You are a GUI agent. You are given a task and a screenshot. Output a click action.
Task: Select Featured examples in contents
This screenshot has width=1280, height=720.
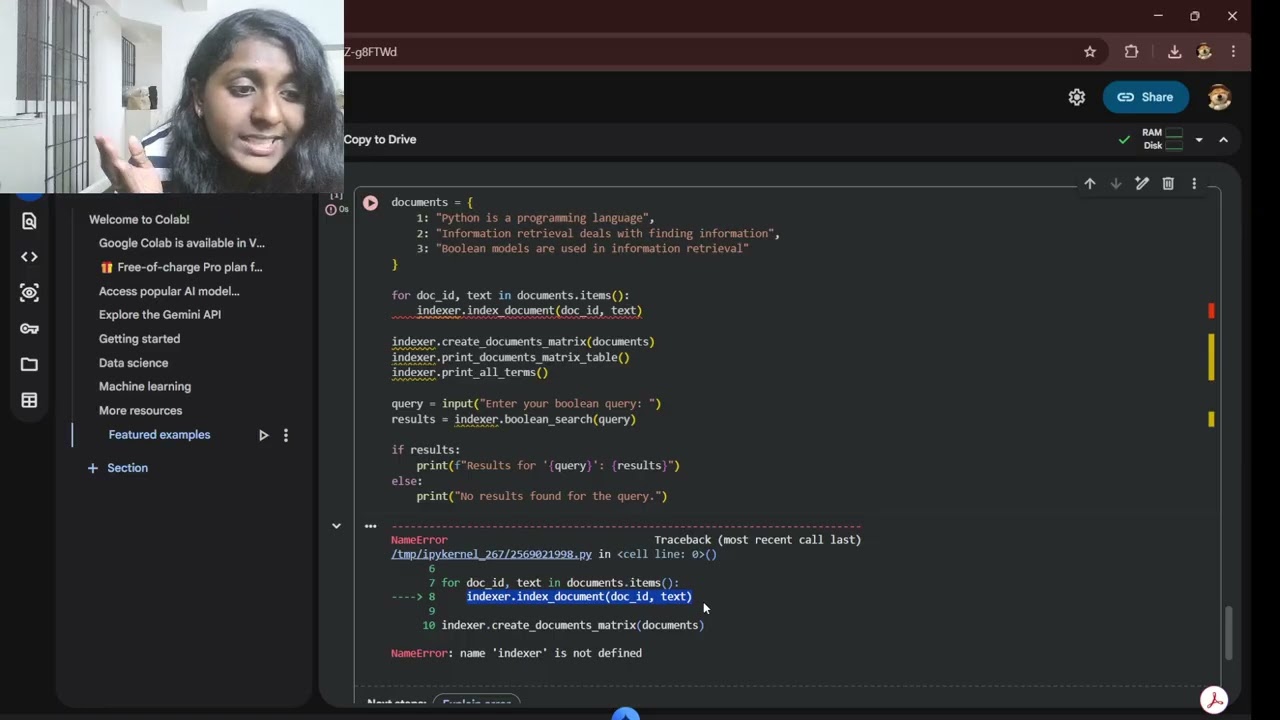(159, 435)
